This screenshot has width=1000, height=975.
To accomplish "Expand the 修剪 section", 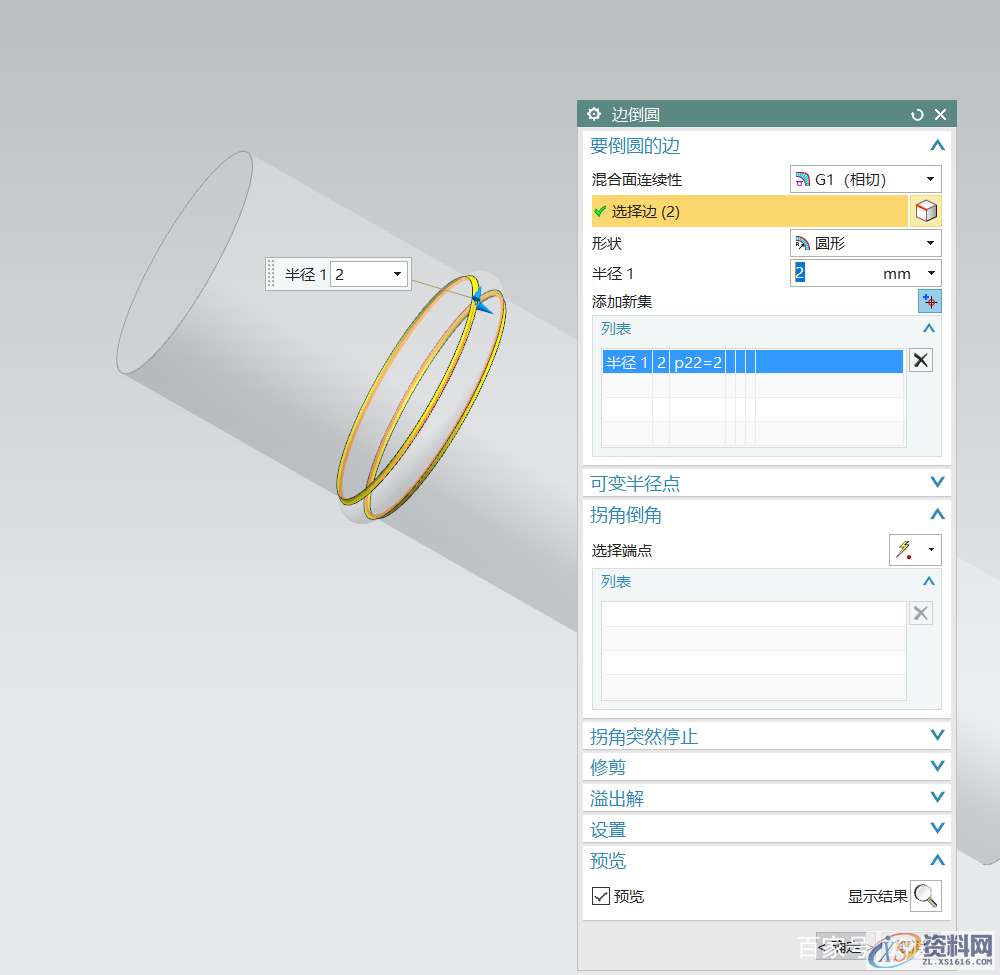I will click(937, 766).
